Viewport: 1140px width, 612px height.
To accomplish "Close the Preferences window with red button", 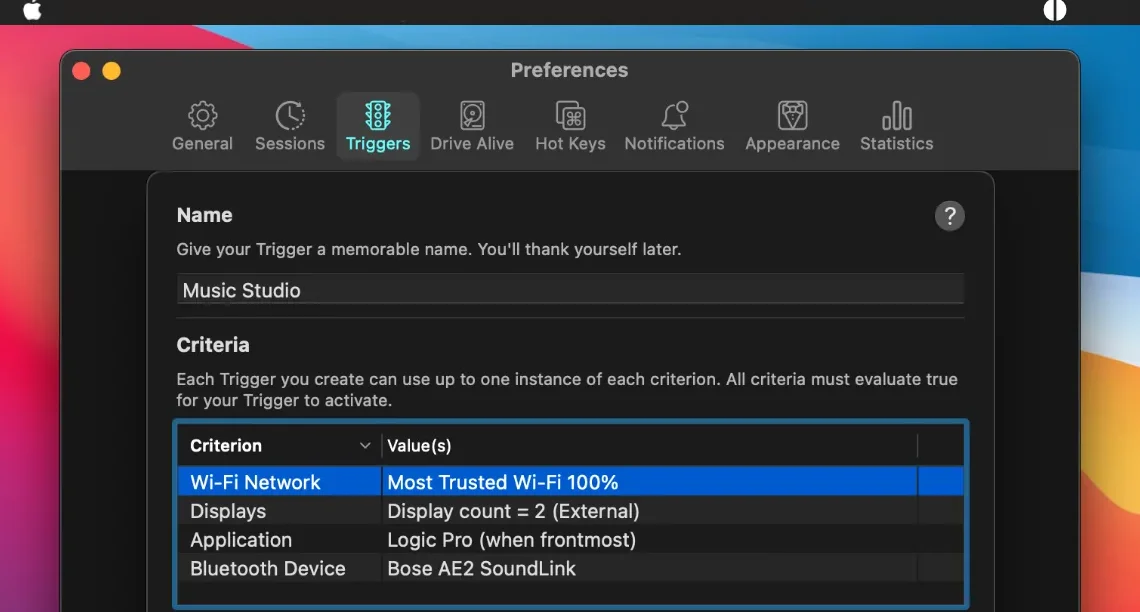I will (81, 71).
